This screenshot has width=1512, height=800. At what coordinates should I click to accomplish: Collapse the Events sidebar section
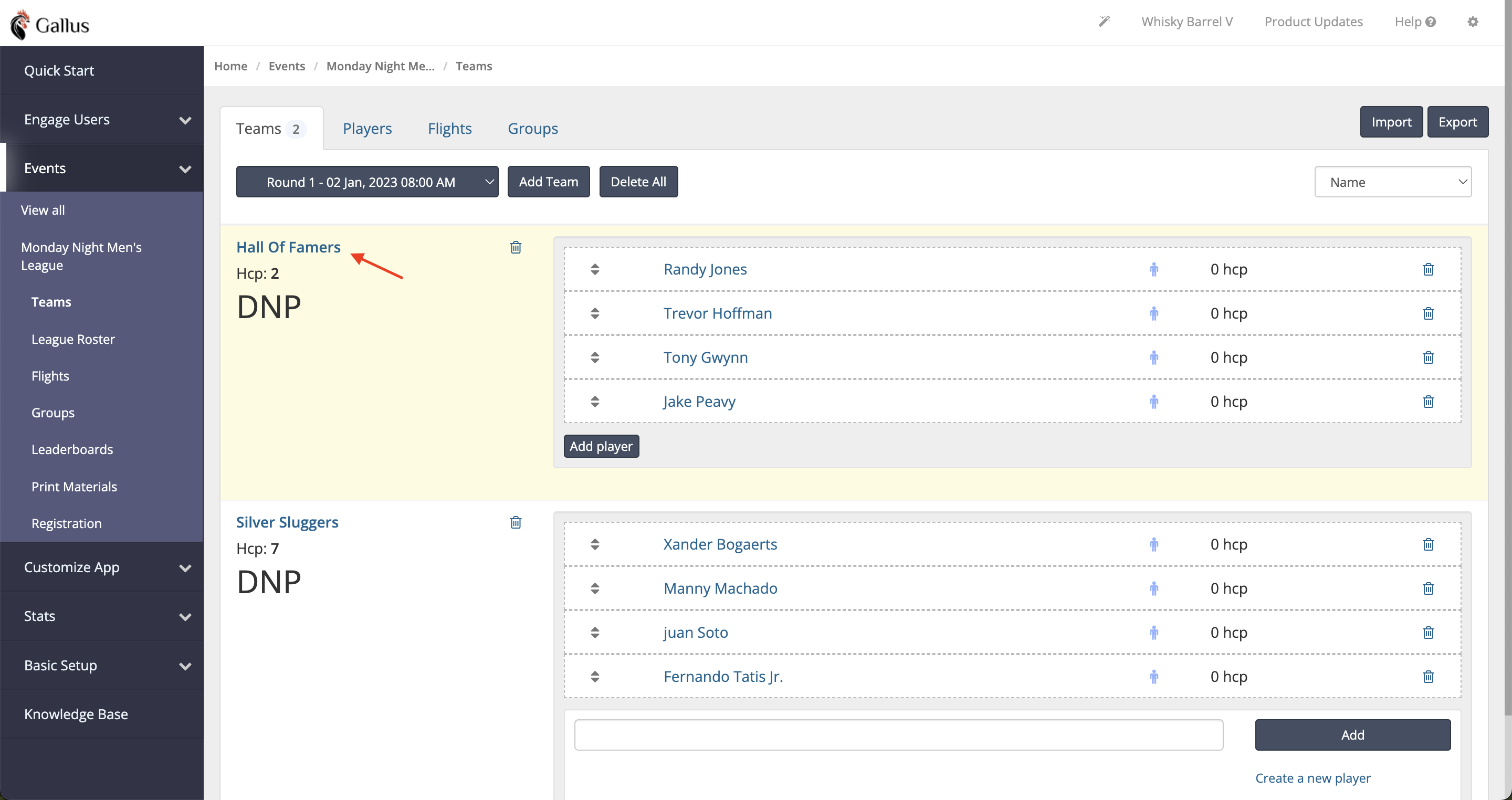[x=102, y=168]
